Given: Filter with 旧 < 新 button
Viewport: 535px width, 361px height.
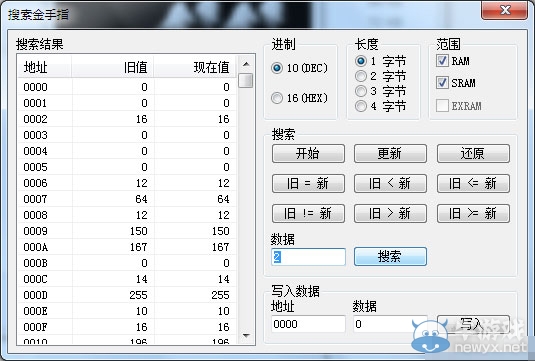Looking at the screenshot, I should 390,183.
